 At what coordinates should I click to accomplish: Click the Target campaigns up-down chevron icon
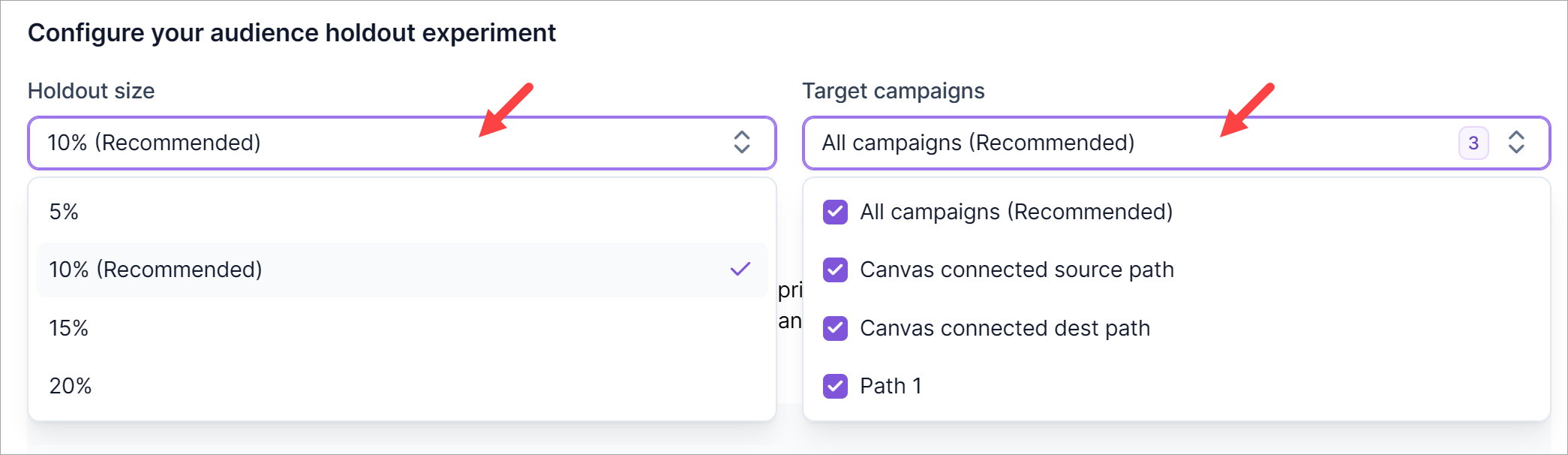pyautogui.click(x=1515, y=142)
